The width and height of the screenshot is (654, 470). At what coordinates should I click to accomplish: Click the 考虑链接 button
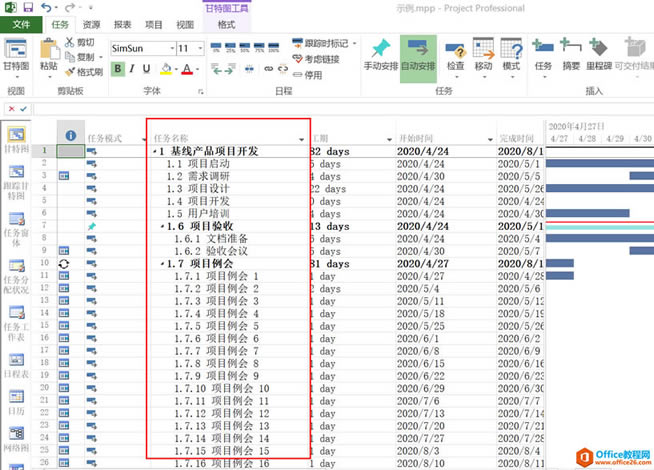pos(320,58)
